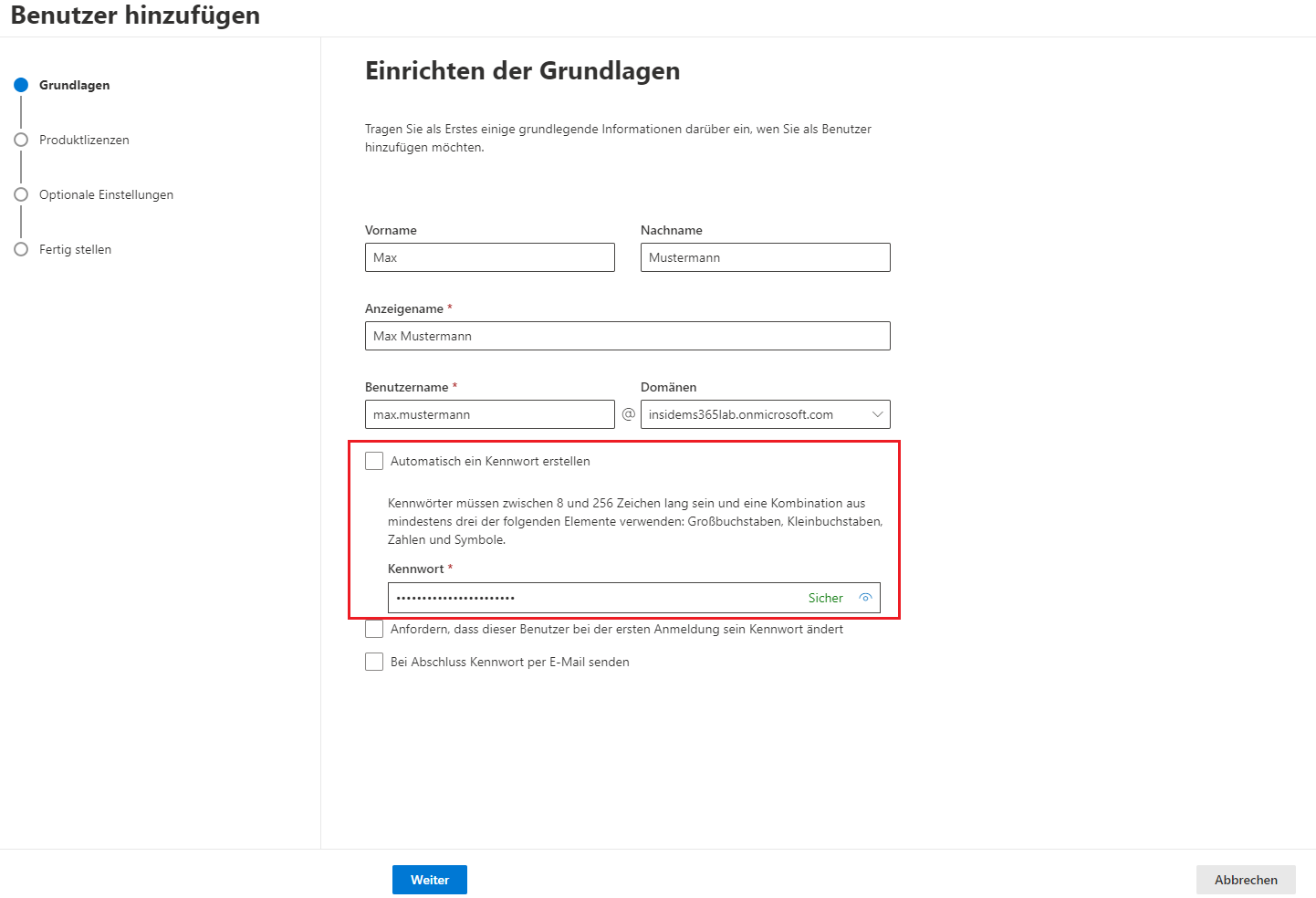
Task: Enable Automatisch ein Kennwort erstellen checkbox
Action: click(x=374, y=461)
